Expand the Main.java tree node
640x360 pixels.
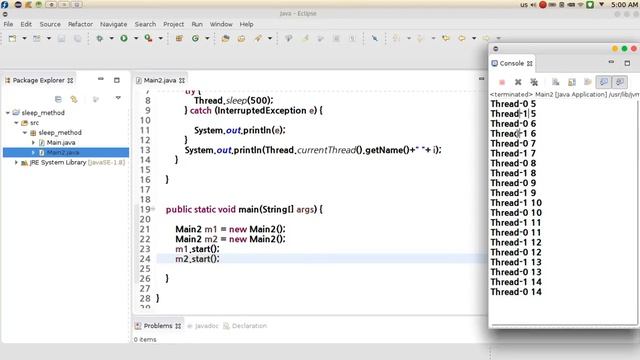coord(33,142)
